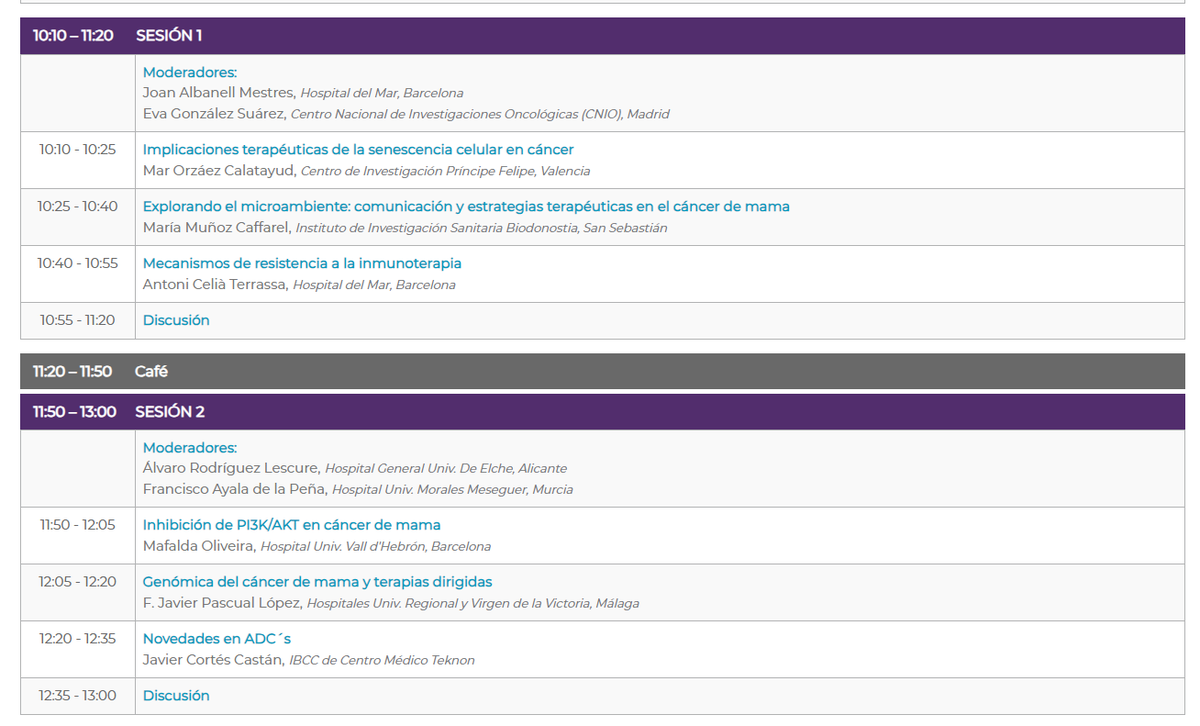This screenshot has height=726, width=1200.
Task: Click the Vall d'Hebrón, Barcelona affiliation
Action: [376, 547]
